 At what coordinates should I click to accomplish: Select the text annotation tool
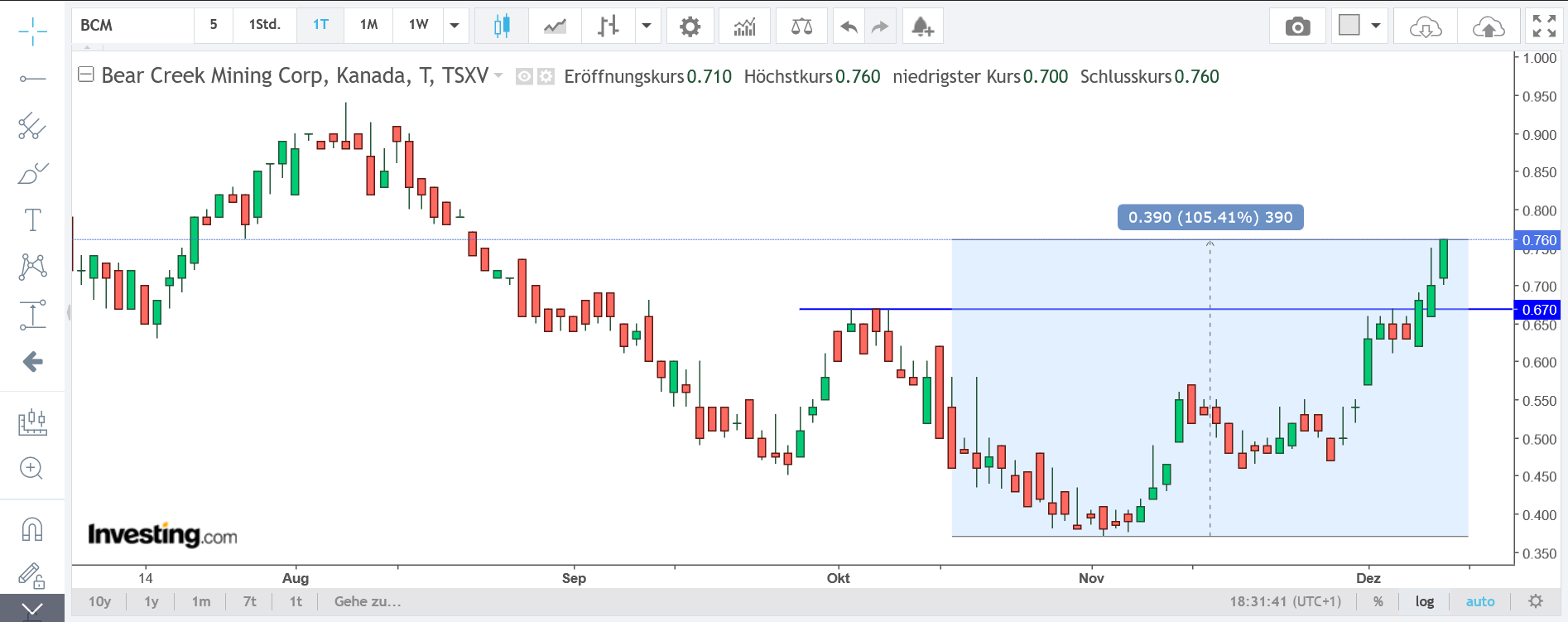point(32,220)
